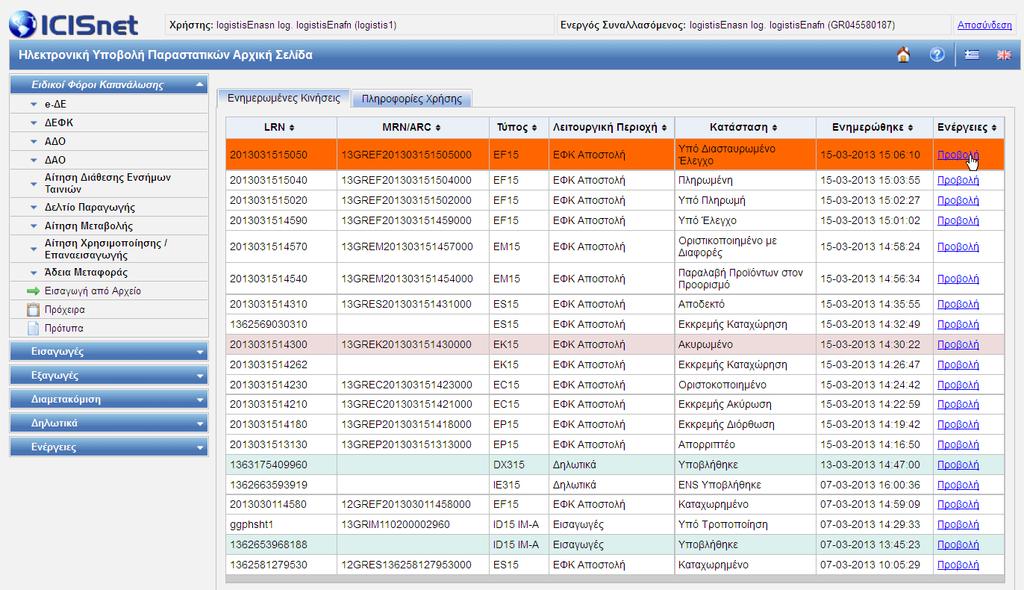Image resolution: width=1024 pixels, height=590 pixels.
Task: Open Εισαγωγή από Αρχείο menu entry
Action: [93, 291]
